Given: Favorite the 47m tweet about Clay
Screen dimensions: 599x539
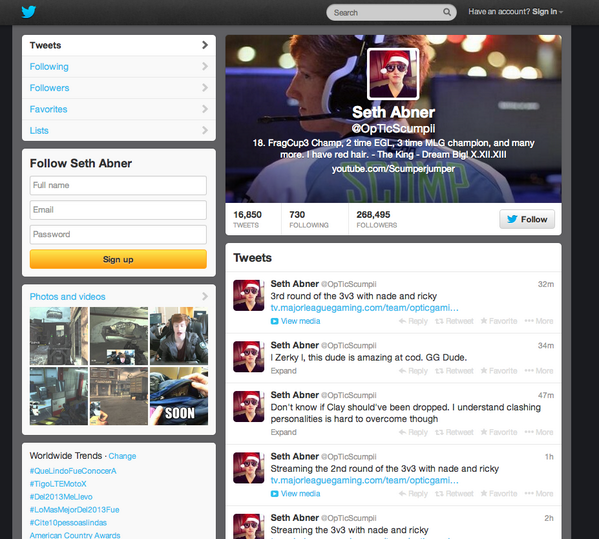Looking at the screenshot, I should pyautogui.click(x=499, y=432).
